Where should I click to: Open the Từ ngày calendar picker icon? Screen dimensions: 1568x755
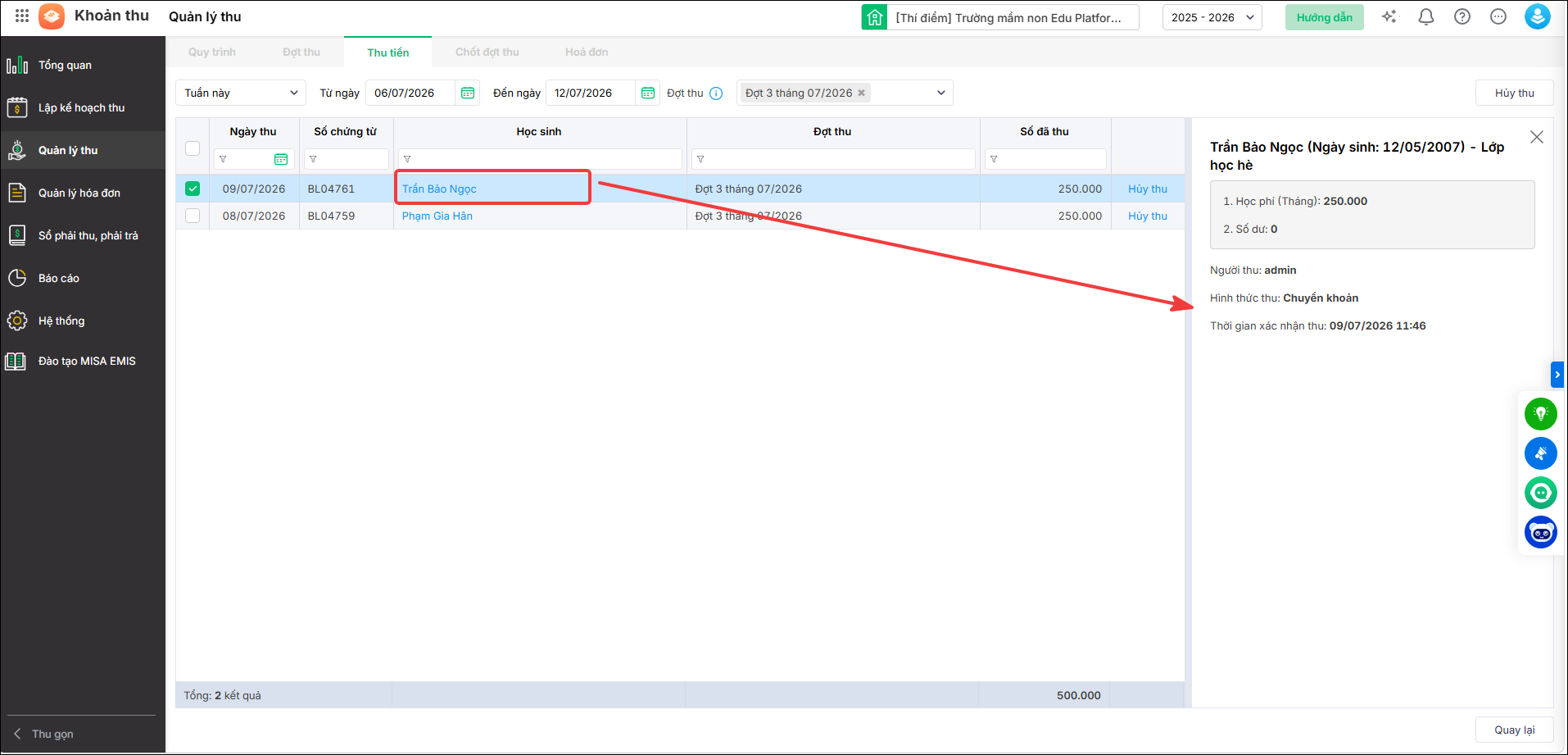pyautogui.click(x=468, y=93)
